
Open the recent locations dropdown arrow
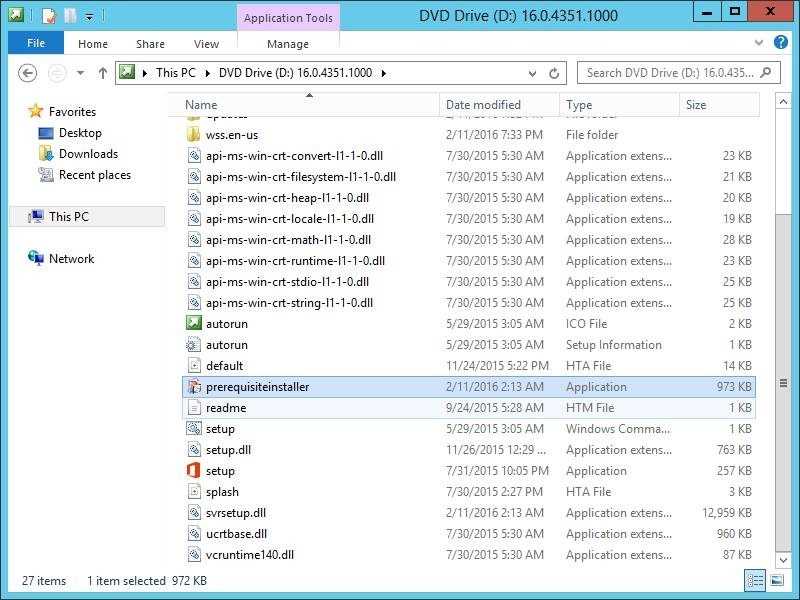[x=81, y=73]
